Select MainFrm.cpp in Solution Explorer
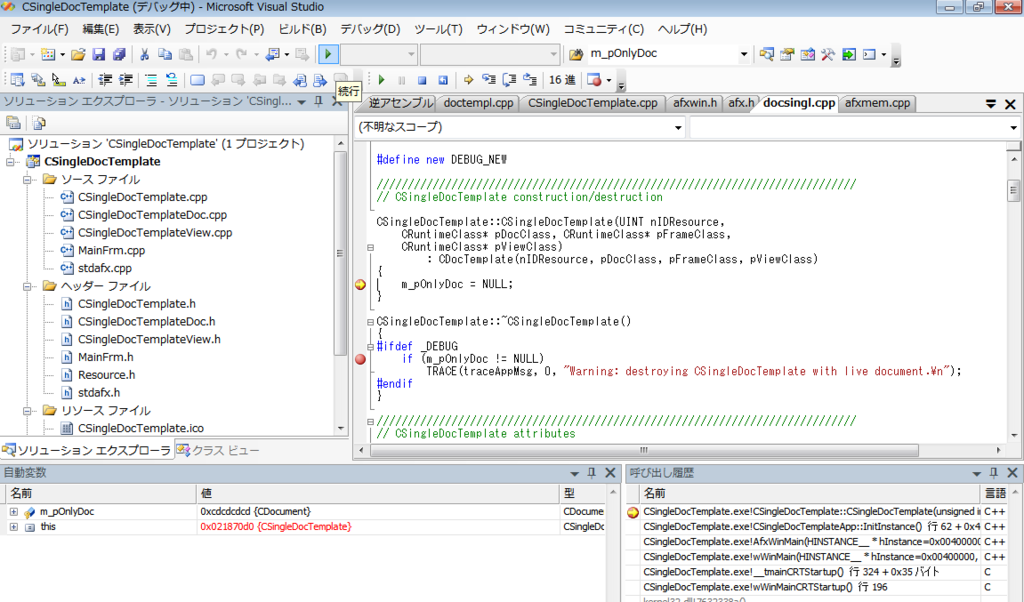The height and width of the screenshot is (602, 1024). click(x=112, y=250)
